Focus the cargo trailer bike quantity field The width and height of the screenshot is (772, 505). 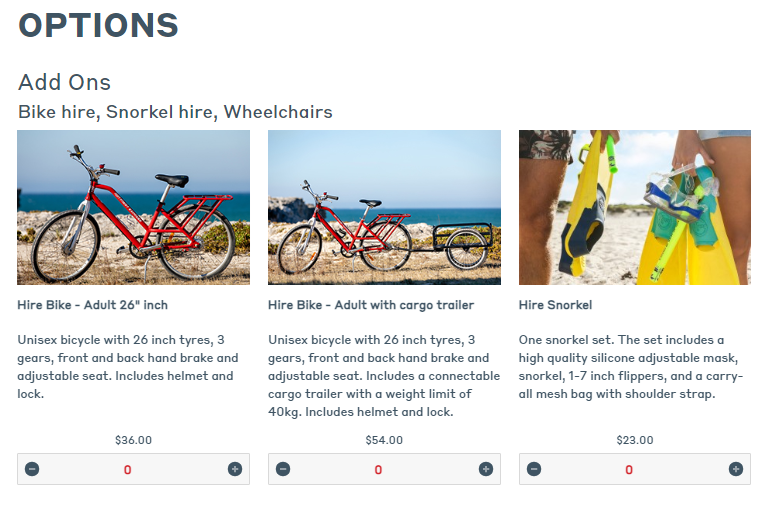click(x=378, y=469)
